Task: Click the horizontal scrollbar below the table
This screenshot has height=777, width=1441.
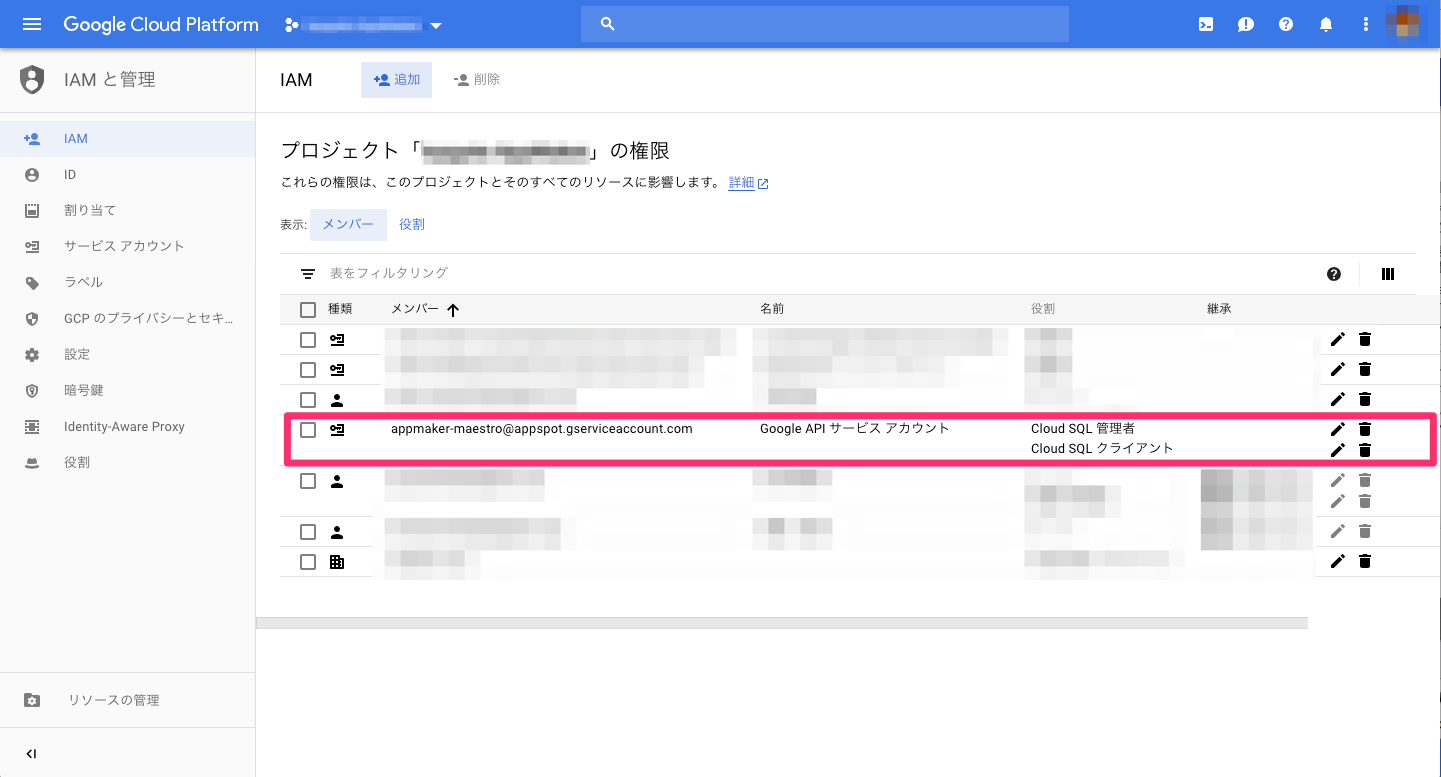Action: pyautogui.click(x=782, y=623)
